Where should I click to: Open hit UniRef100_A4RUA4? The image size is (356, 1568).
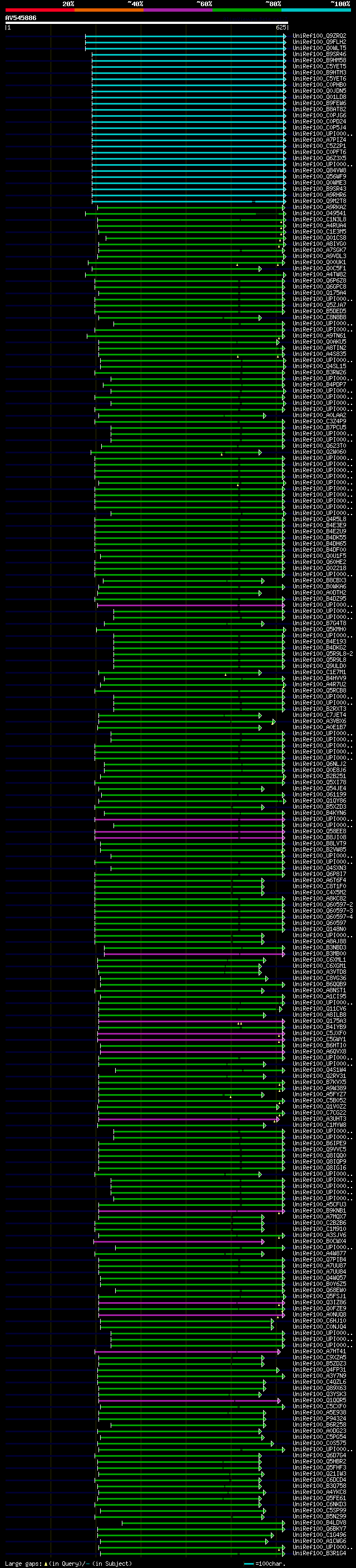319,226
